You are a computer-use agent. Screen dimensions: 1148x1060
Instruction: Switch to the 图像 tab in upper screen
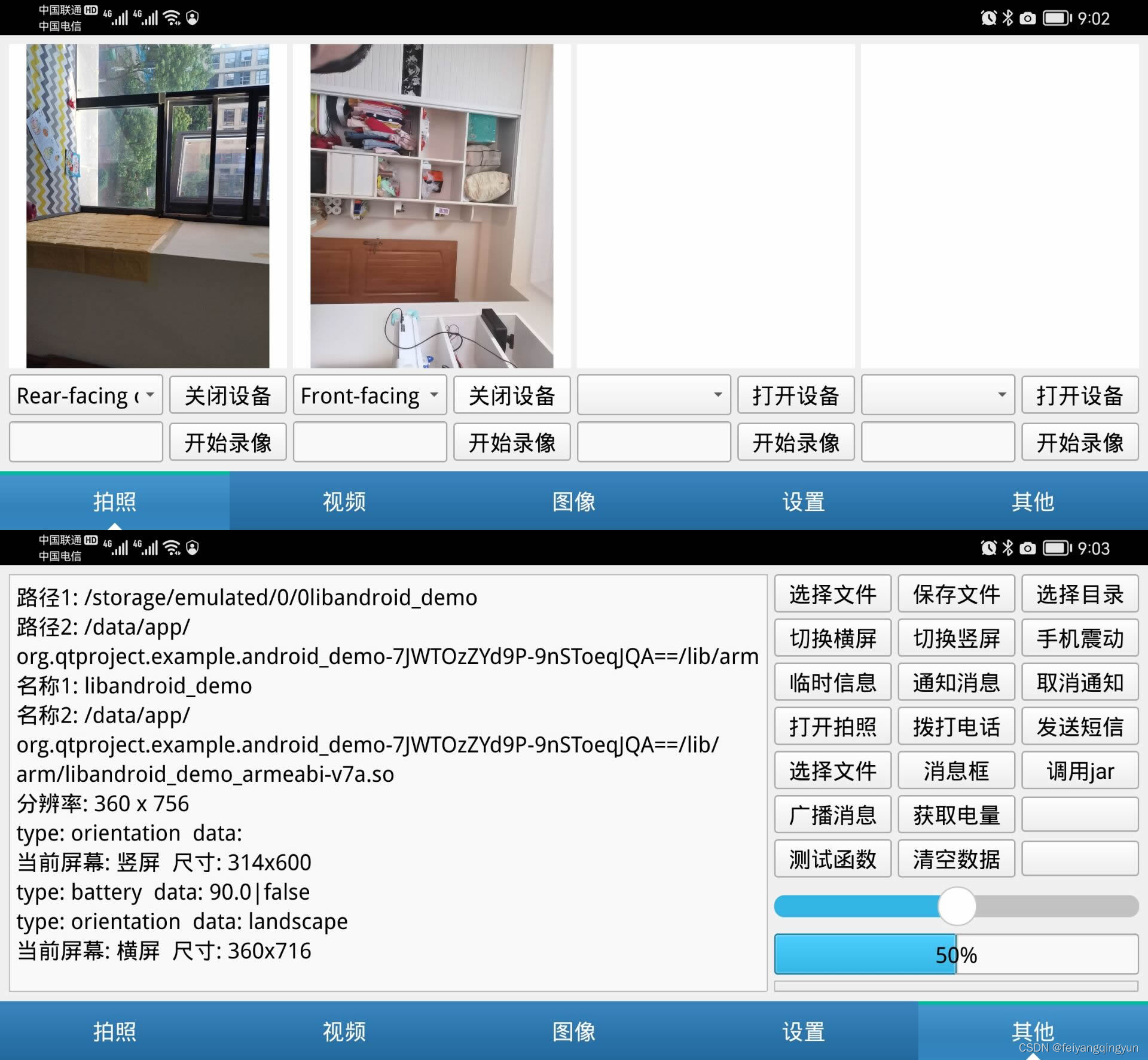574,501
